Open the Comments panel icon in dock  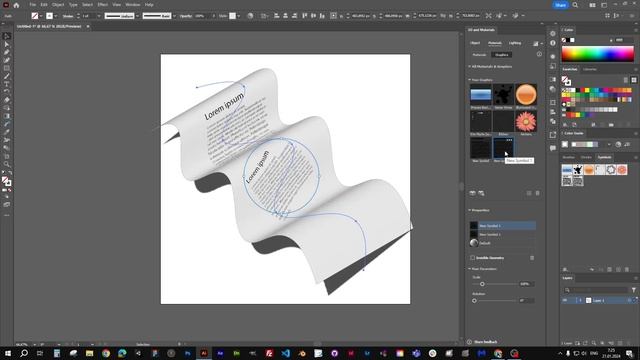pos(553,148)
